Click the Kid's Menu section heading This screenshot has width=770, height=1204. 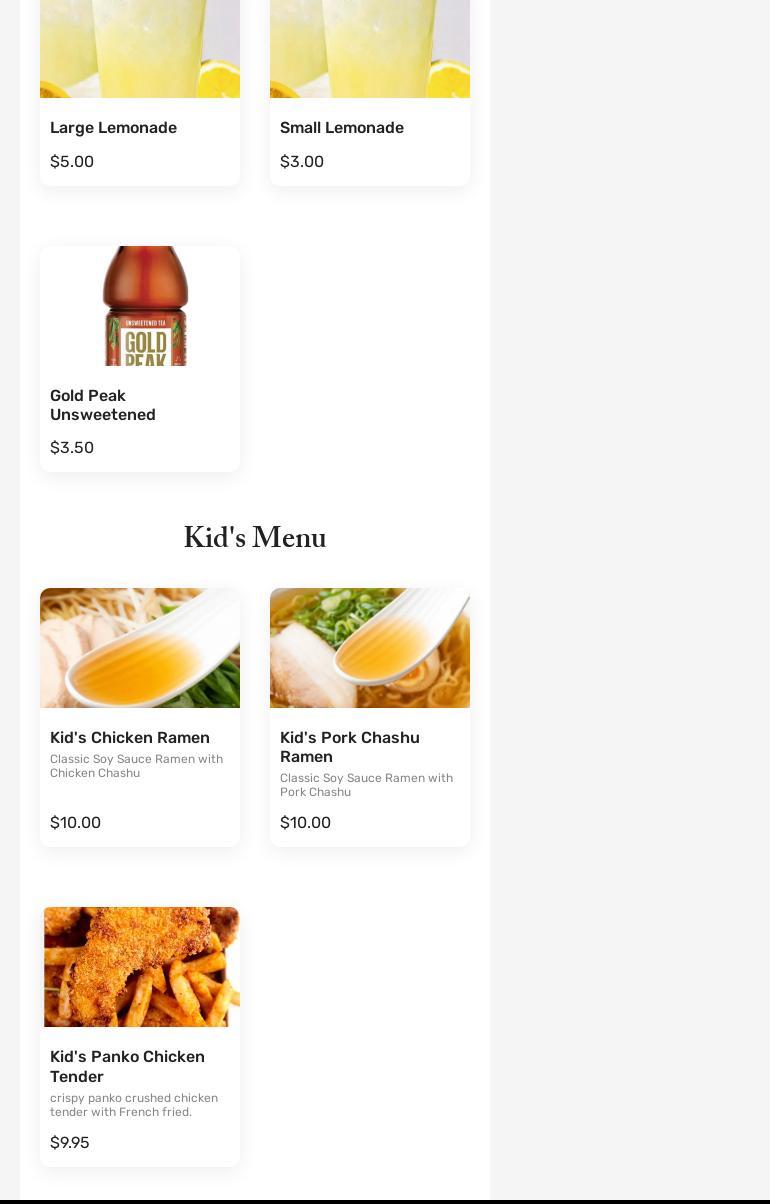[255, 538]
